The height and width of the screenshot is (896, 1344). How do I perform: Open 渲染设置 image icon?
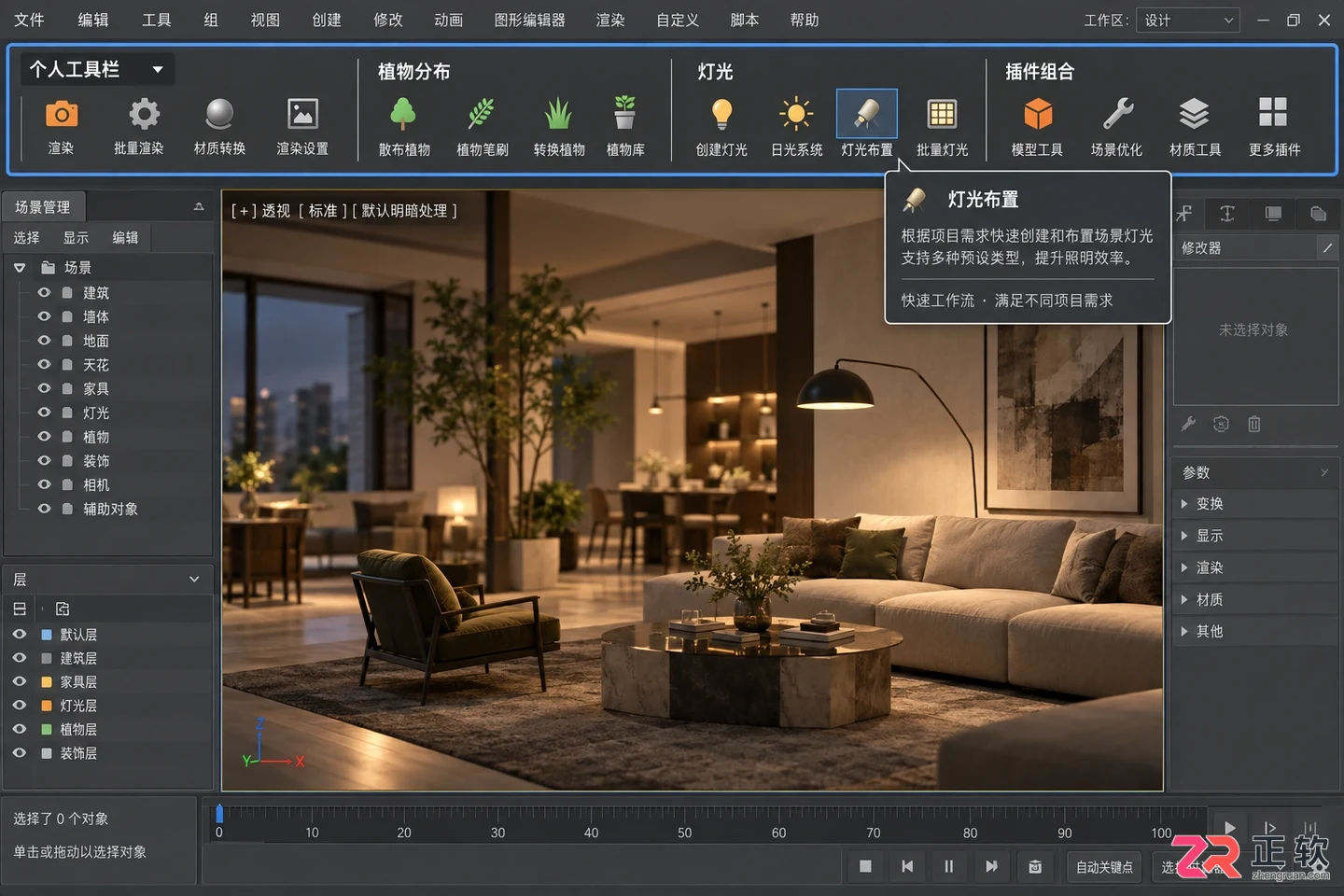click(302, 114)
